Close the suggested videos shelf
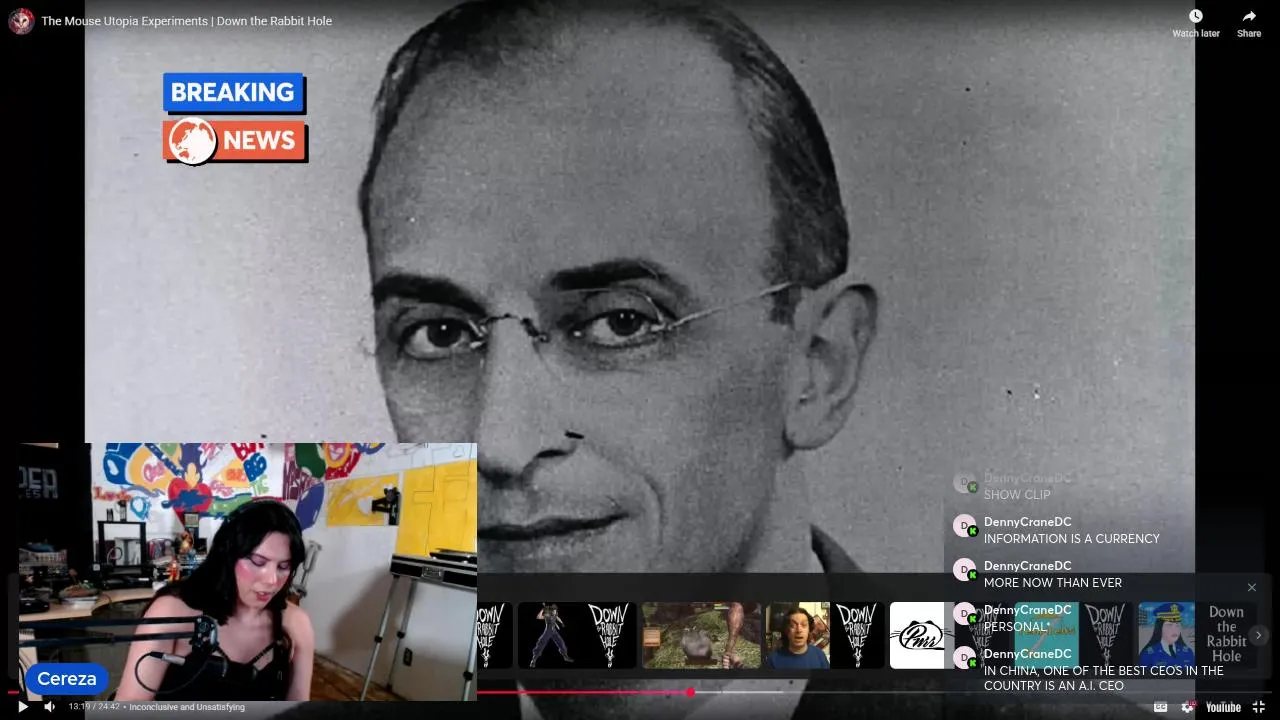 [1251, 587]
